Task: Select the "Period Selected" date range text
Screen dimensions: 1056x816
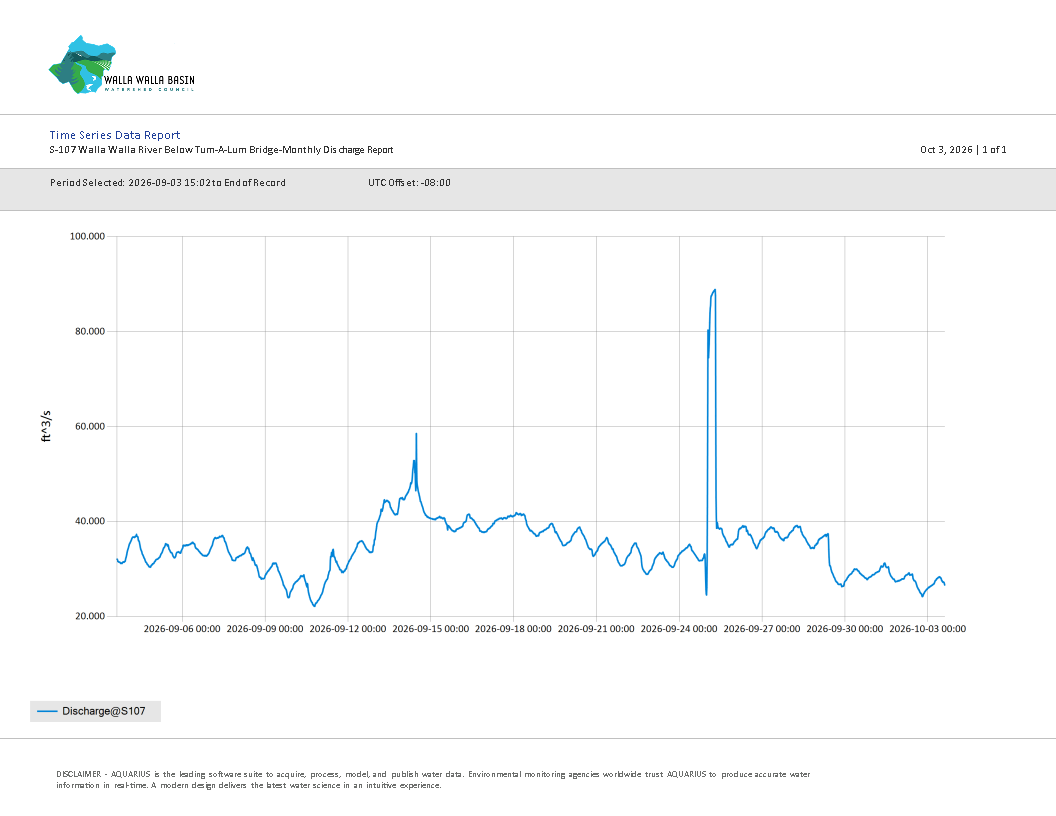Action: click(x=168, y=182)
